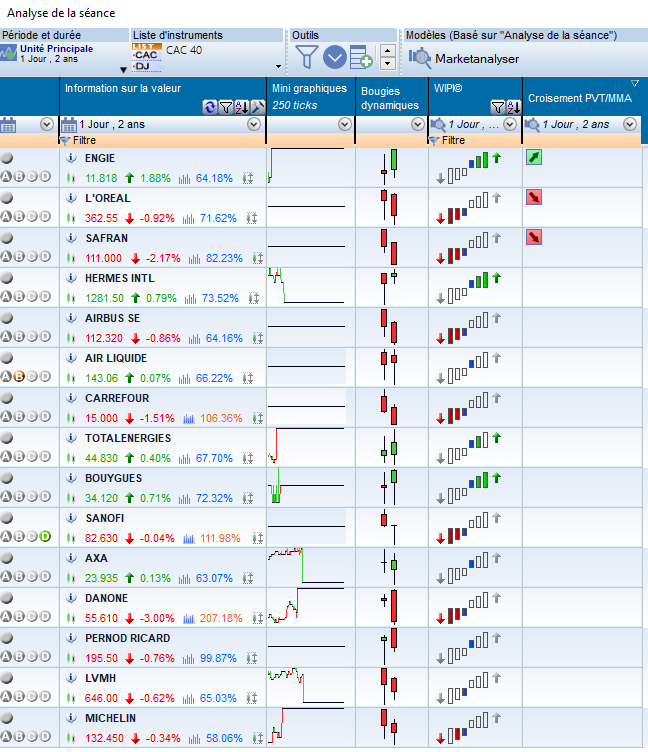This screenshot has height=752, width=648.
Task: Toggle the grey marker ball on L'OREAL row
Action: [x=7, y=198]
